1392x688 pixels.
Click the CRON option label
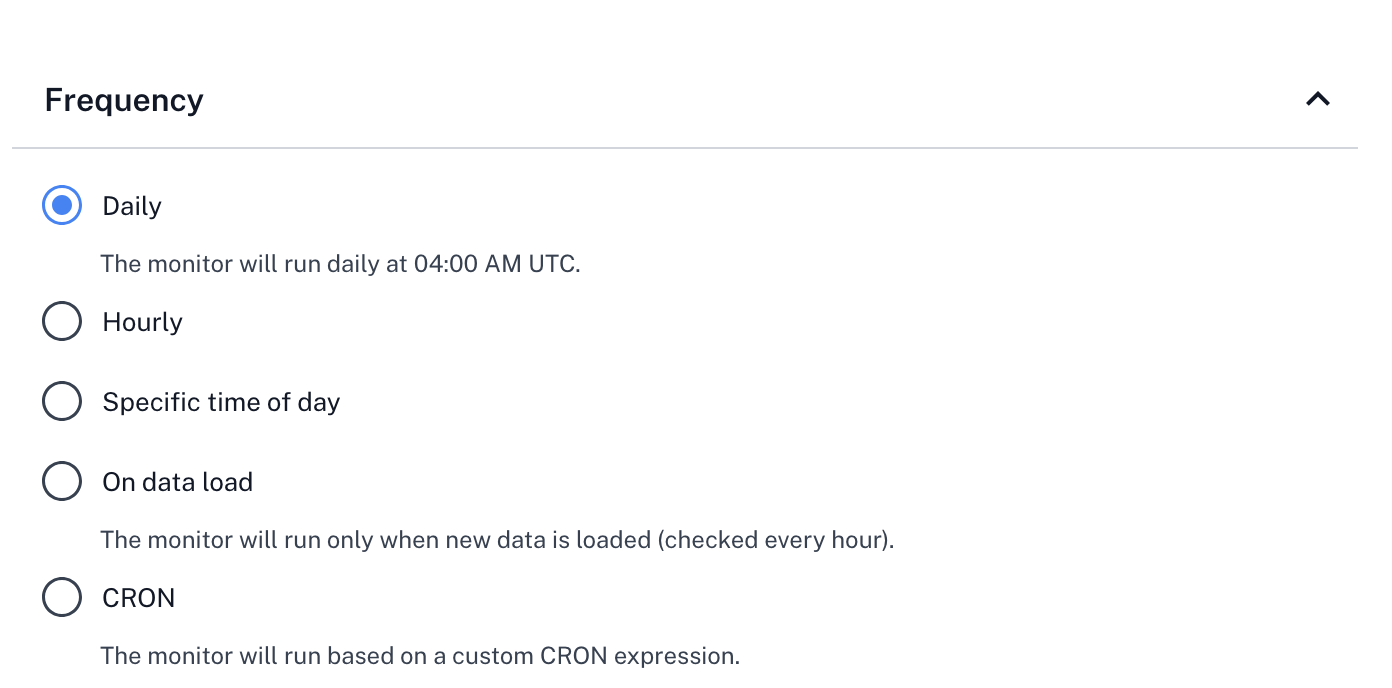139,598
